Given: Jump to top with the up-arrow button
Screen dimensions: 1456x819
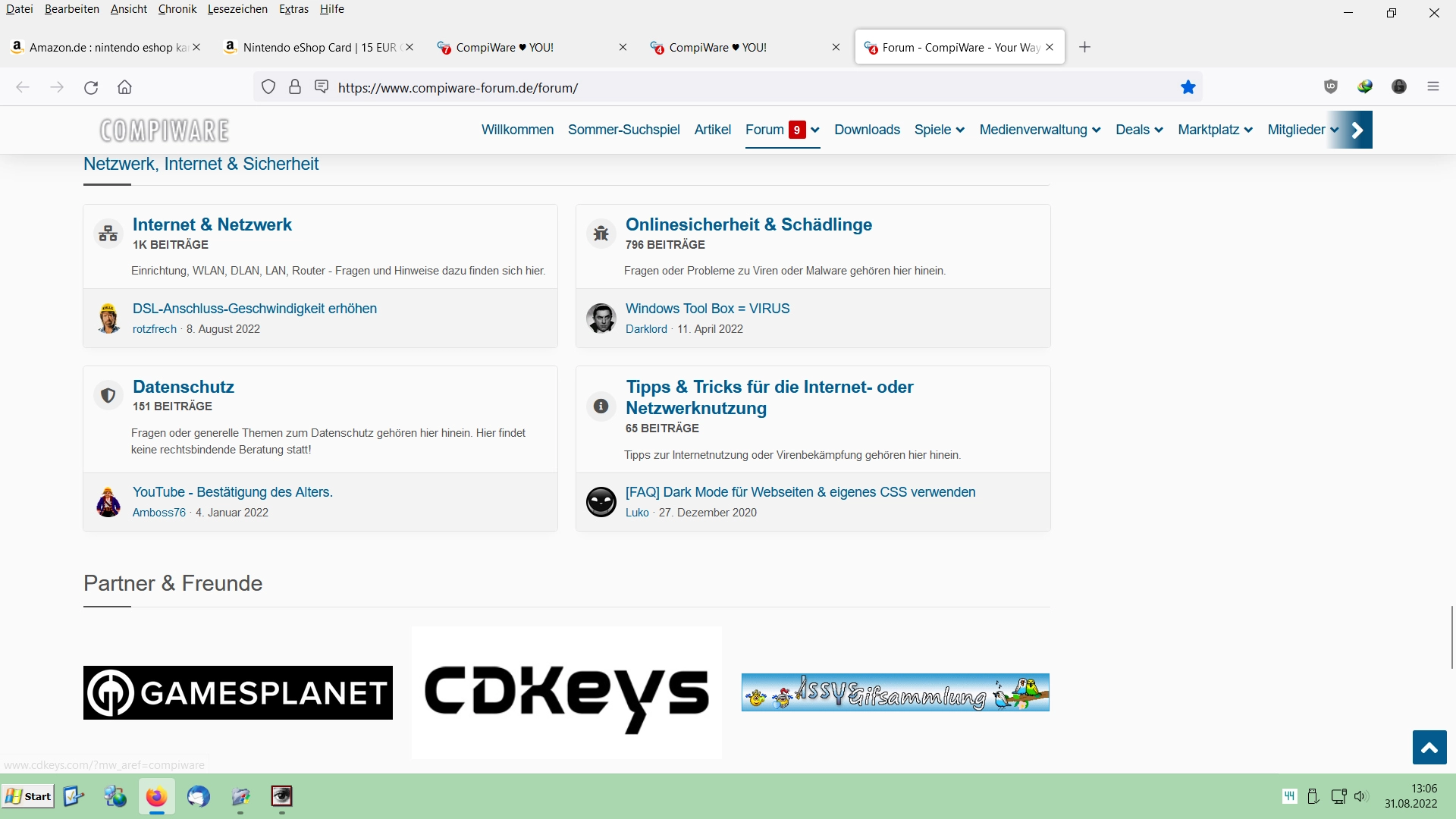Looking at the screenshot, I should coord(1429,748).
